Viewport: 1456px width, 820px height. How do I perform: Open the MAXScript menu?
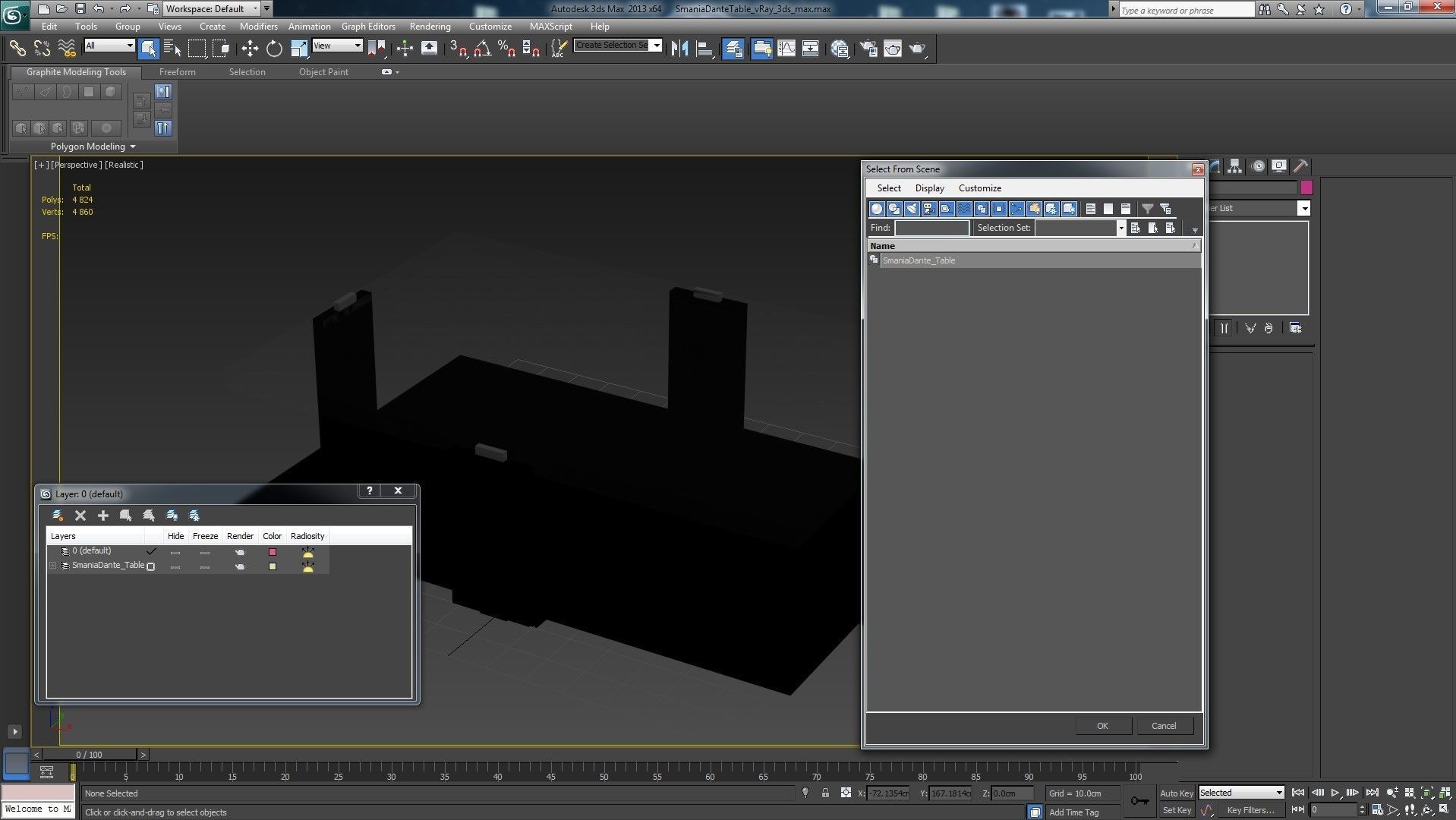(x=551, y=26)
